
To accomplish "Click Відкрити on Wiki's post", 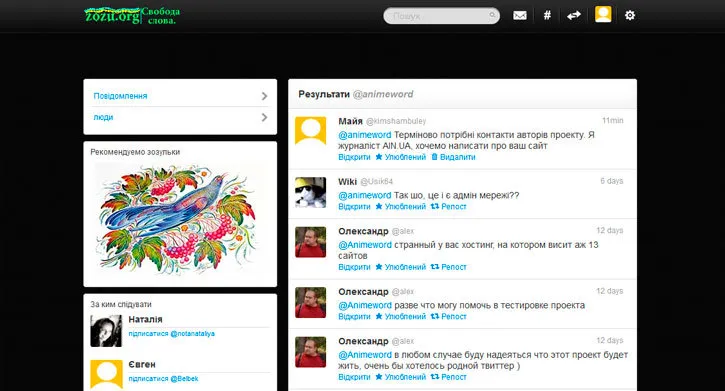I will [x=354, y=207].
